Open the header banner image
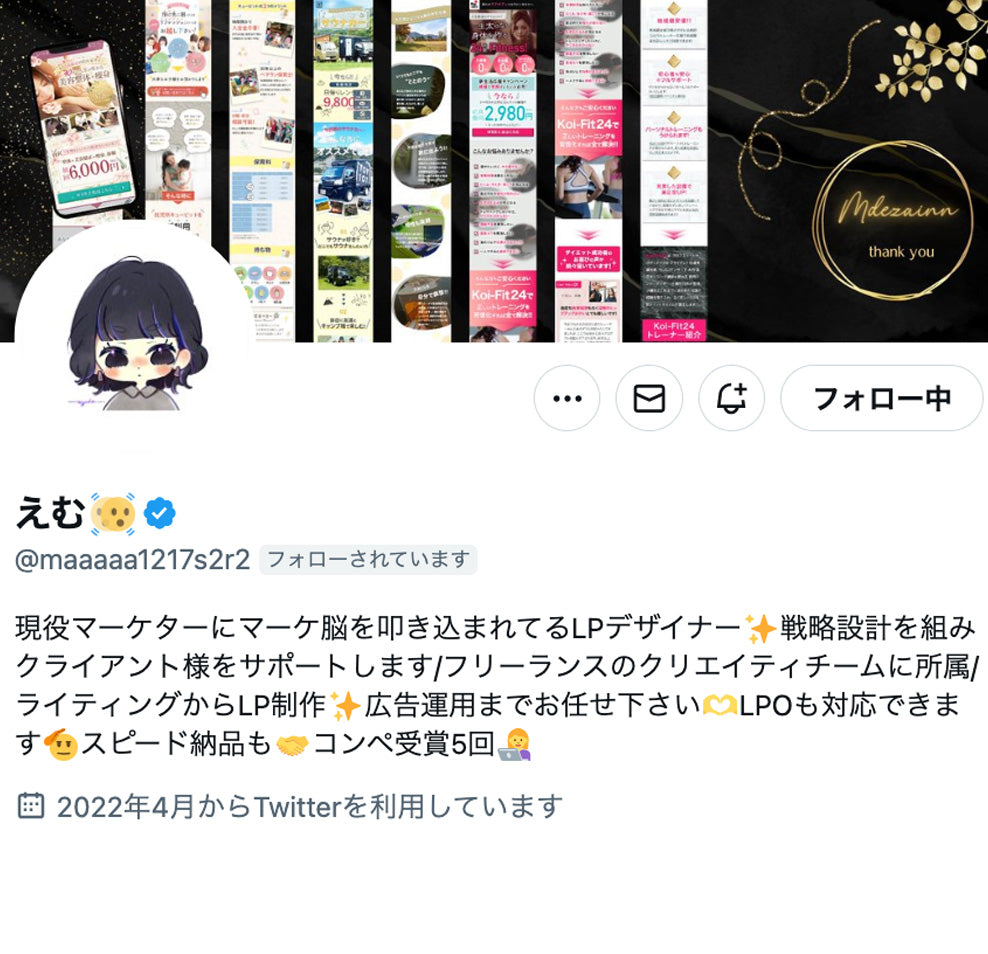This screenshot has height=954, width=988. point(494,171)
